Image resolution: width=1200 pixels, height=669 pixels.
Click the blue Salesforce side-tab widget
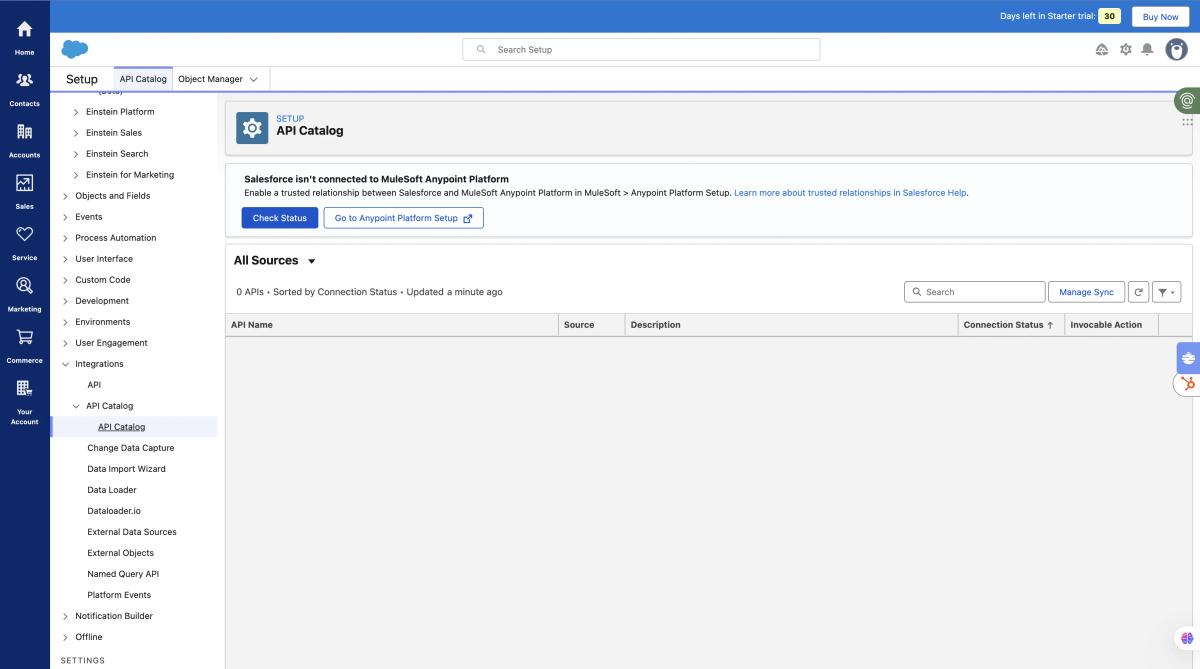point(1188,357)
